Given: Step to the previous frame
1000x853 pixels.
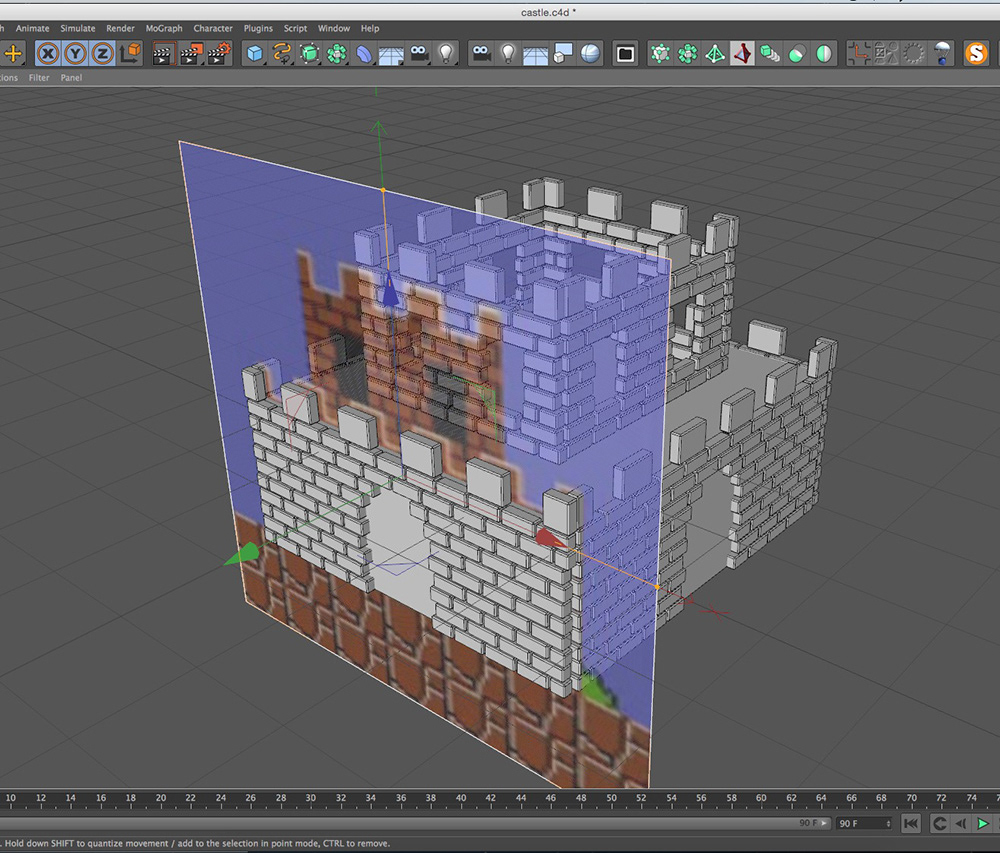Looking at the screenshot, I should (x=960, y=824).
